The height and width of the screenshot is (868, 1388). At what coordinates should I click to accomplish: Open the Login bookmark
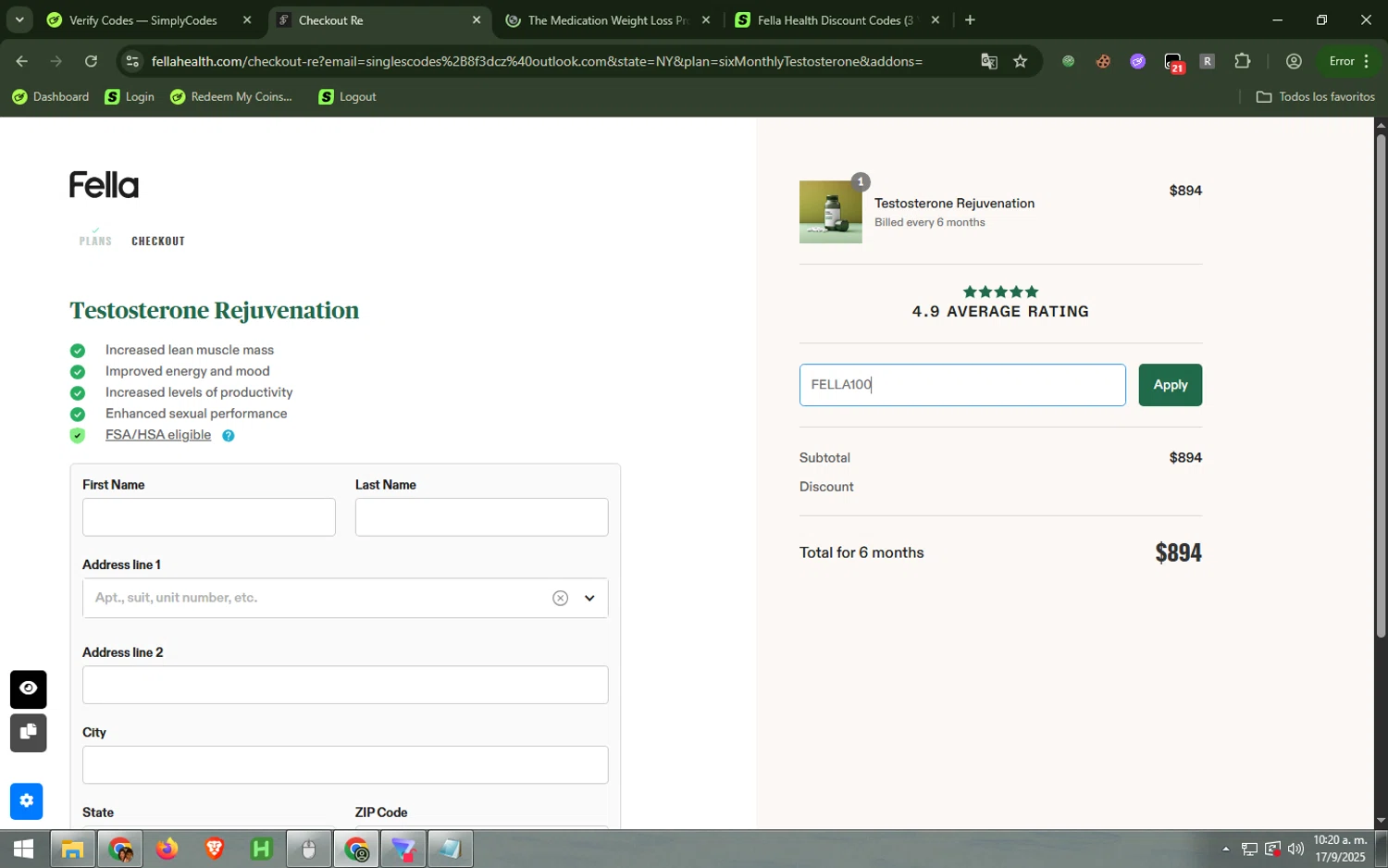pyautogui.click(x=130, y=97)
